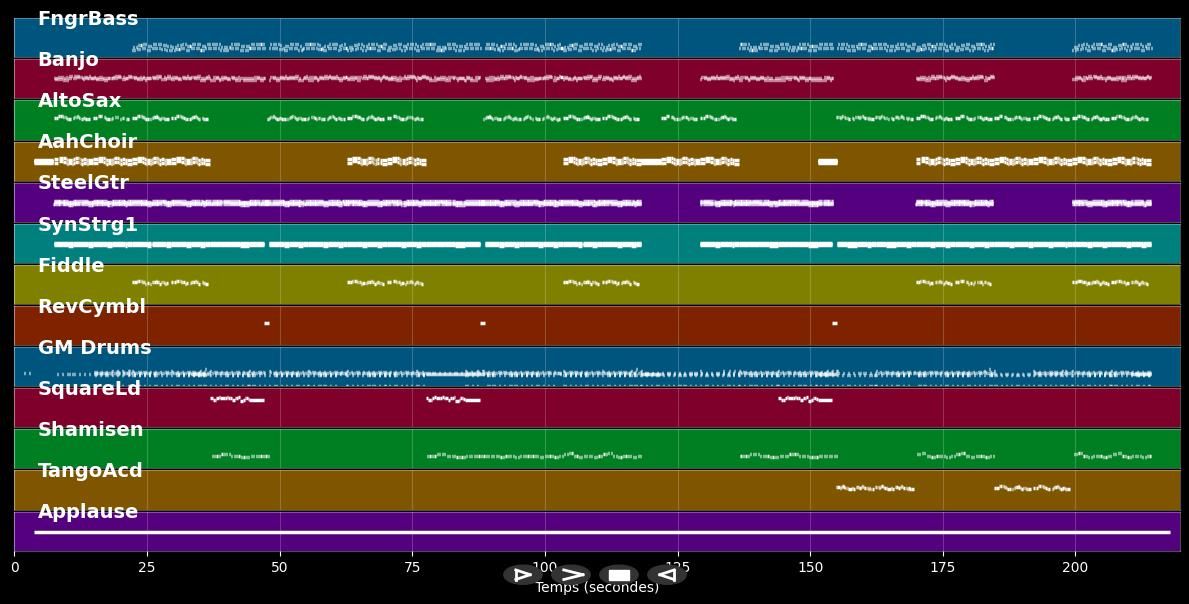Viewport: 1189px width, 604px height.
Task: Click the GM Drums track label
Action: point(95,348)
